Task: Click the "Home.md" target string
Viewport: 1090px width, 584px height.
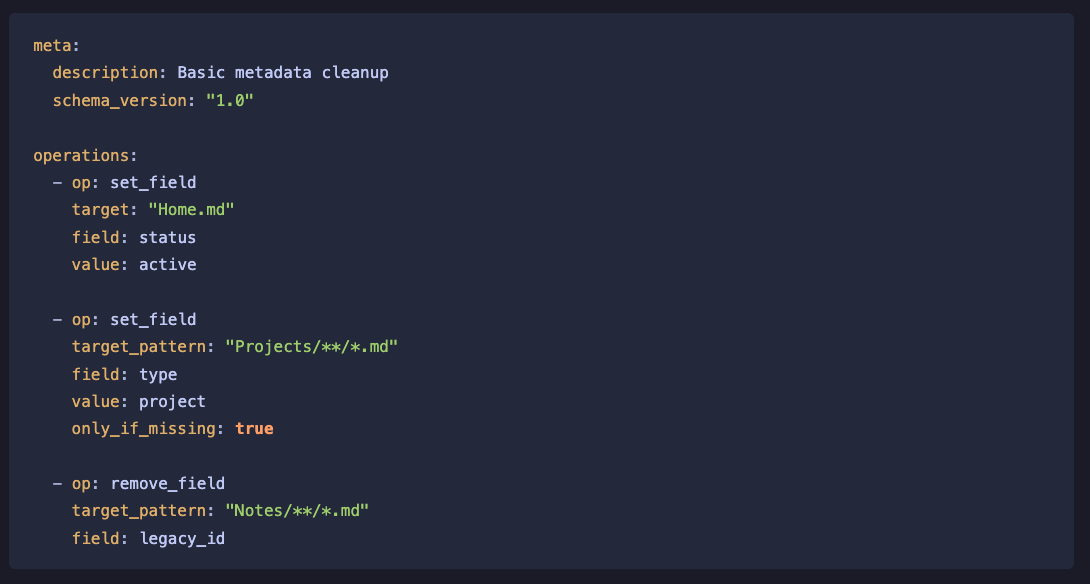Action: coord(191,210)
